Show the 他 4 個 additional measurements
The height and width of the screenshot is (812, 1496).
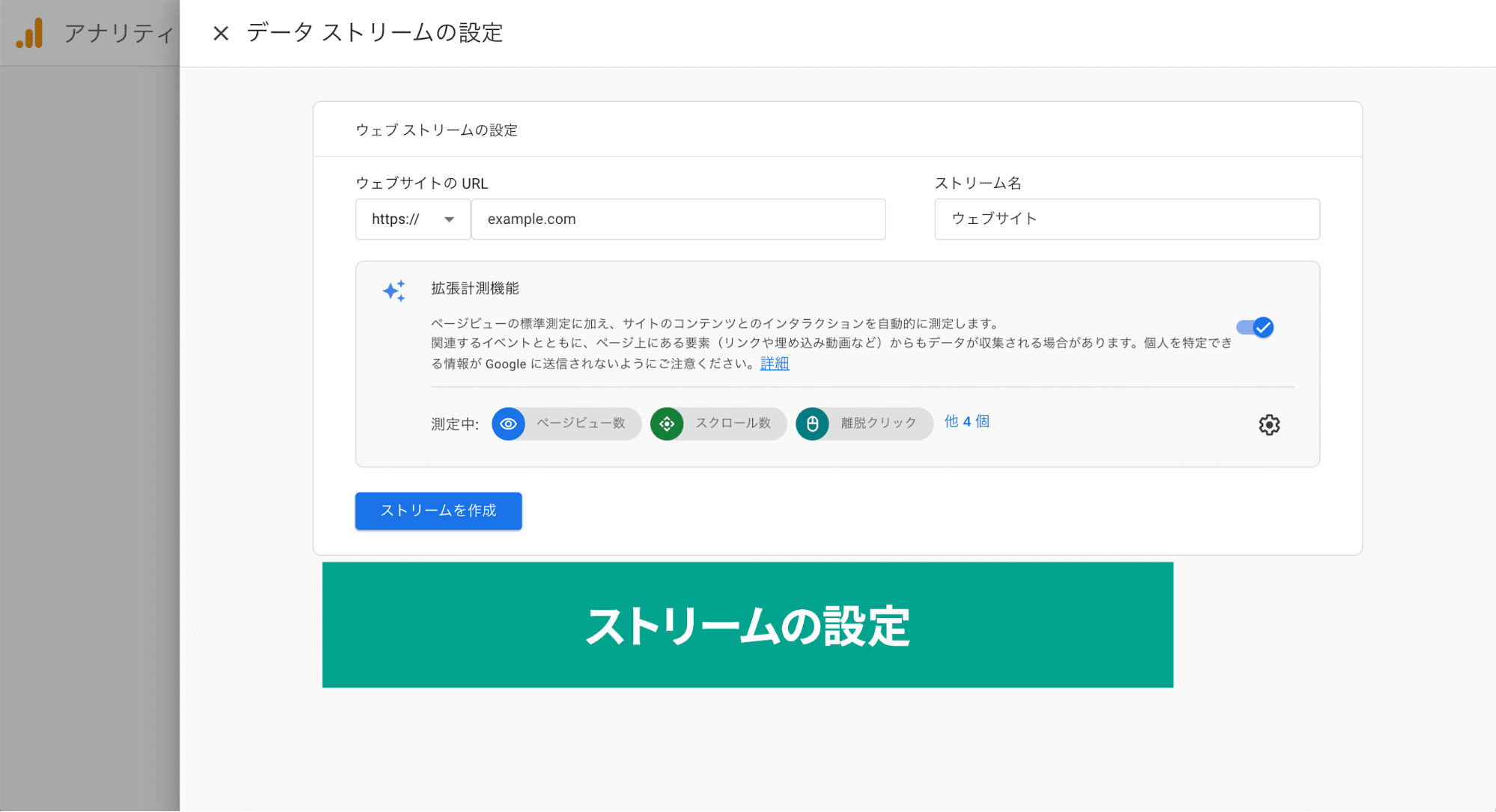click(x=967, y=422)
